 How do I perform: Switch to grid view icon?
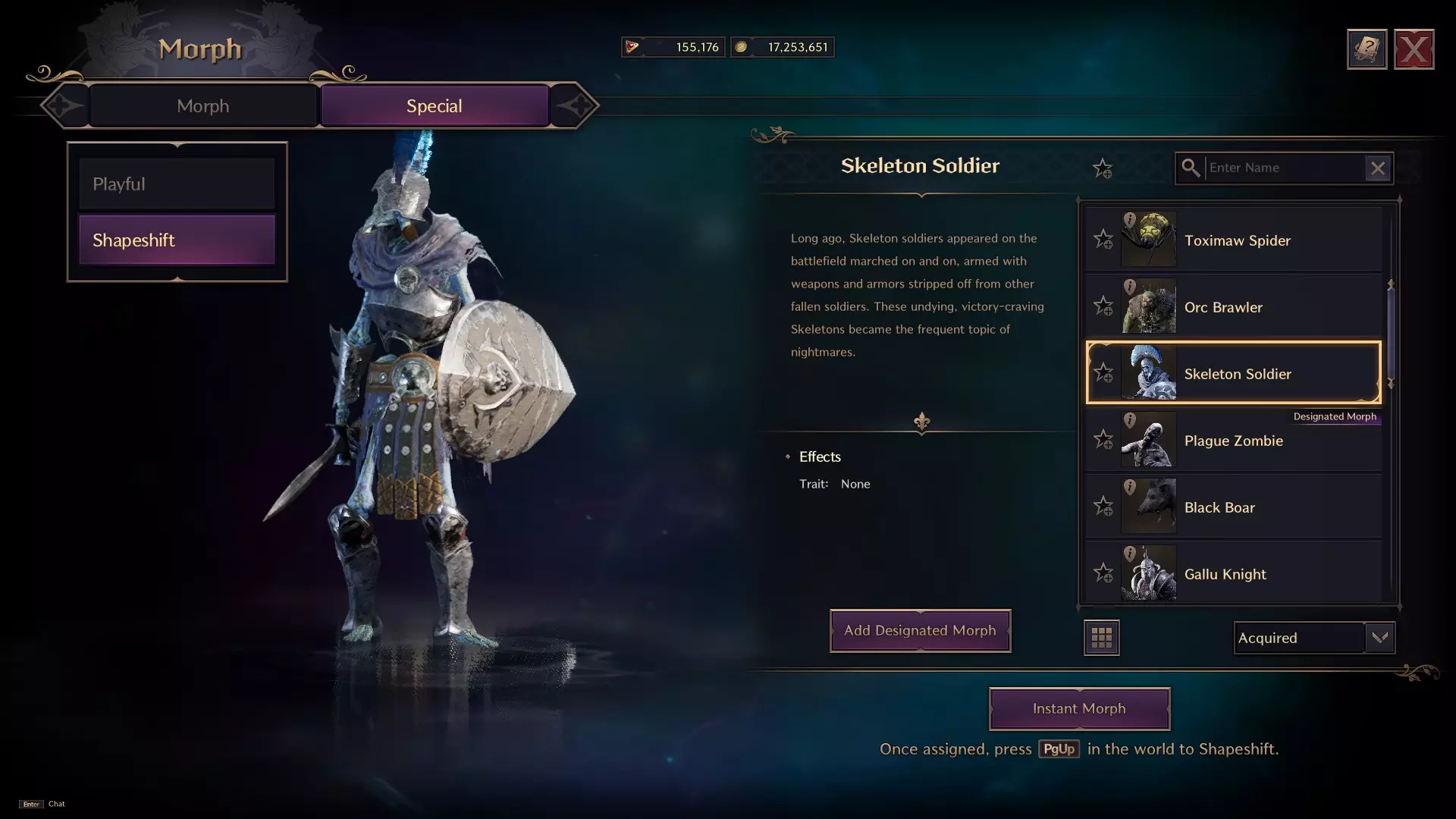[x=1101, y=638]
